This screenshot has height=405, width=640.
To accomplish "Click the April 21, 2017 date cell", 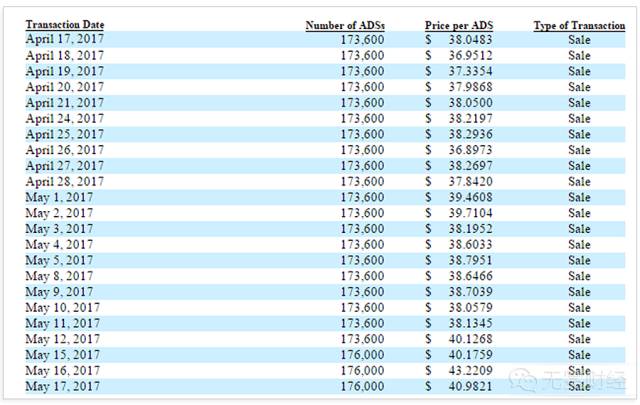I will 64,102.
